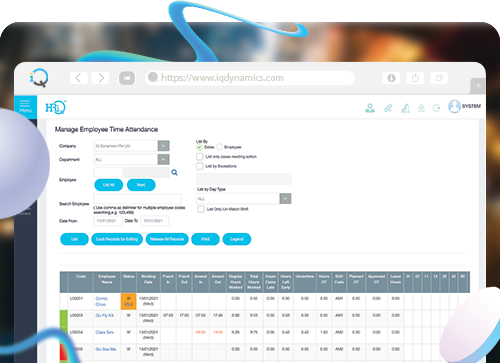Click the Employee code input field
The width and height of the screenshot is (500, 363).
(x=108, y=172)
